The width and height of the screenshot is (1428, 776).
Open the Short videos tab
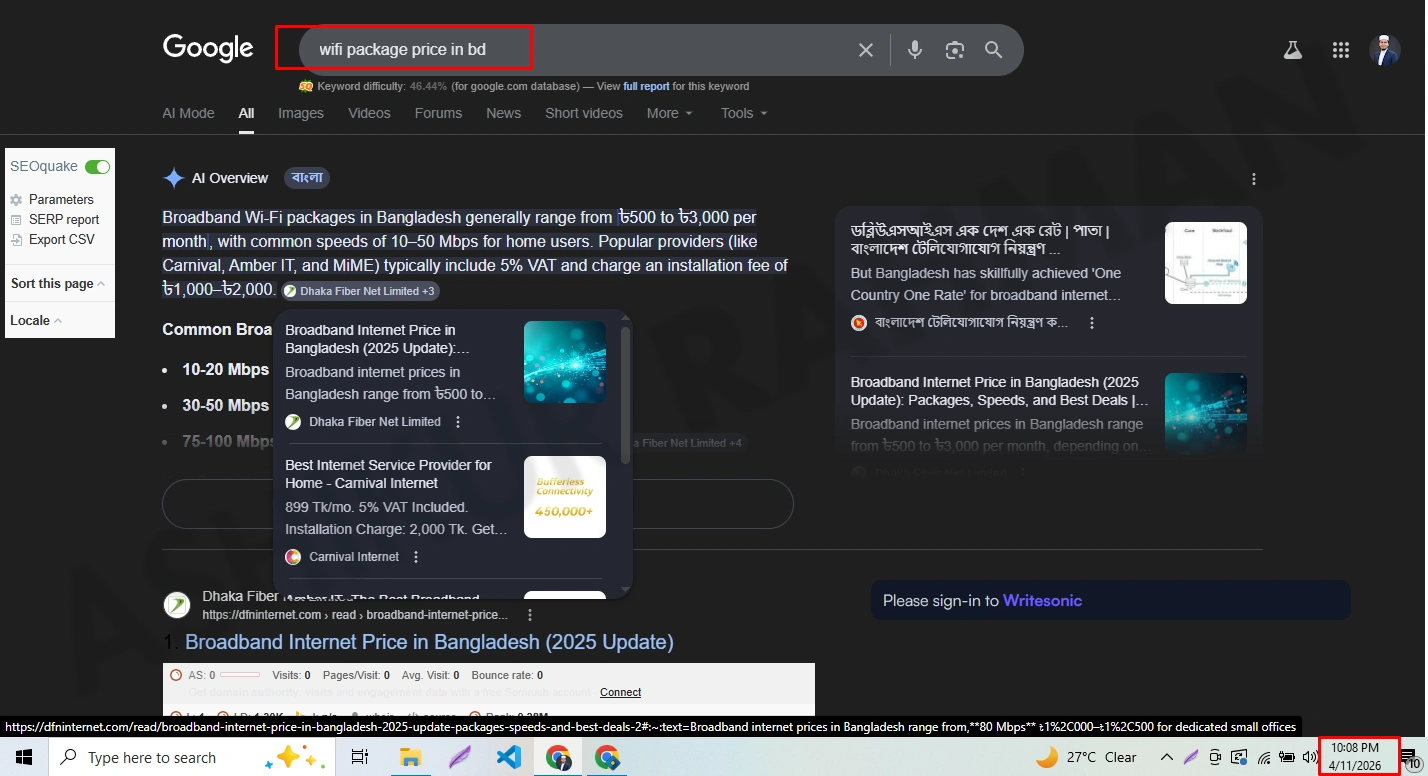584,113
